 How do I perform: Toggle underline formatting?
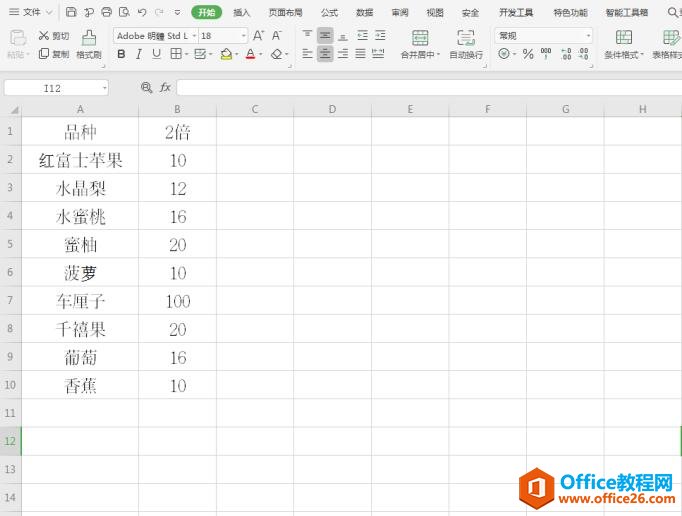(x=157, y=54)
